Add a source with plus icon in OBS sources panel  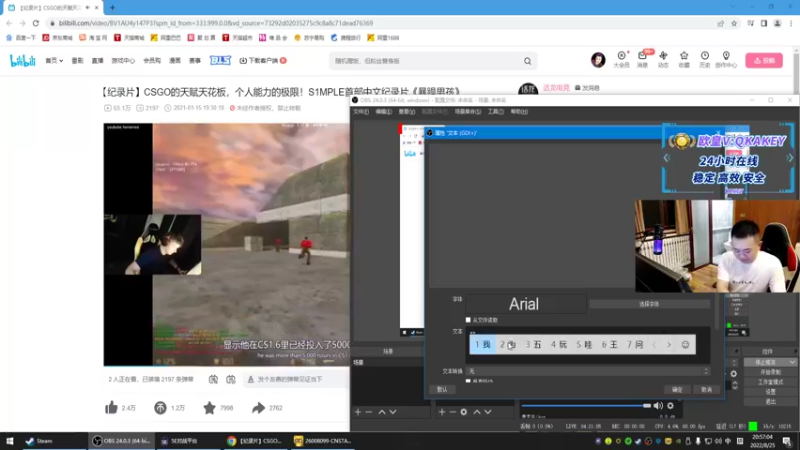coord(442,412)
